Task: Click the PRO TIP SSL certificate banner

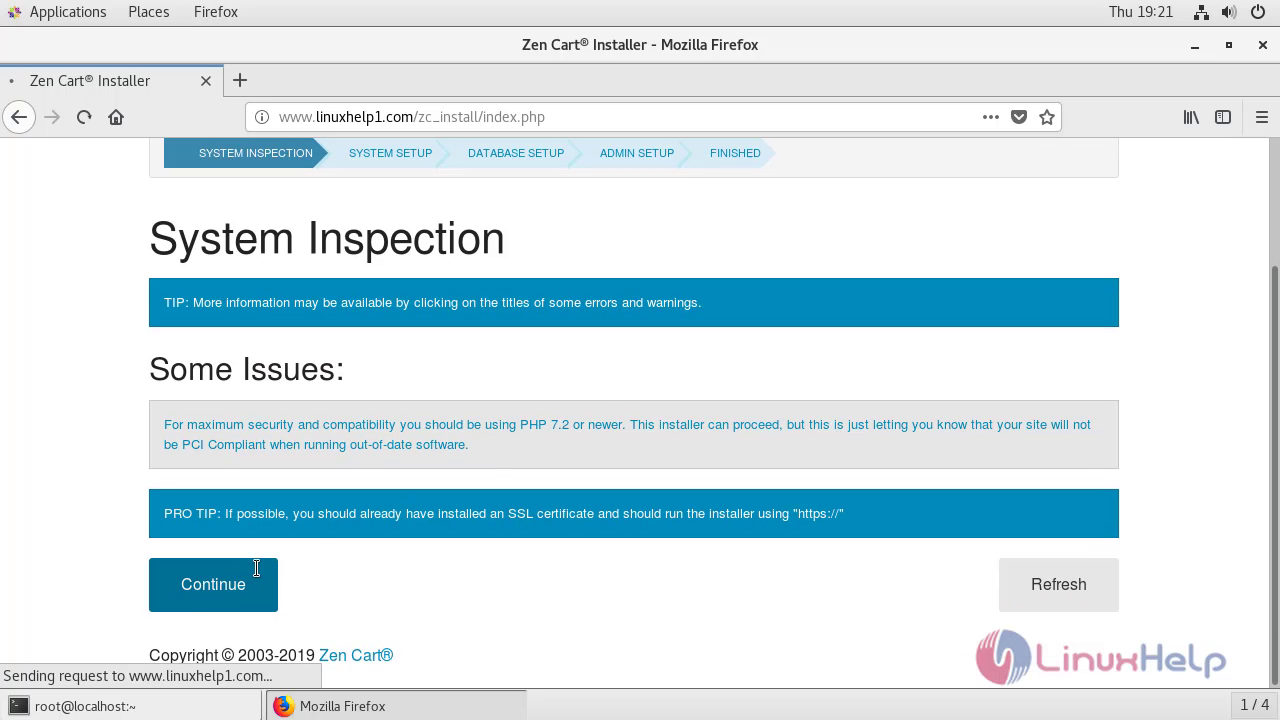Action: coord(634,514)
